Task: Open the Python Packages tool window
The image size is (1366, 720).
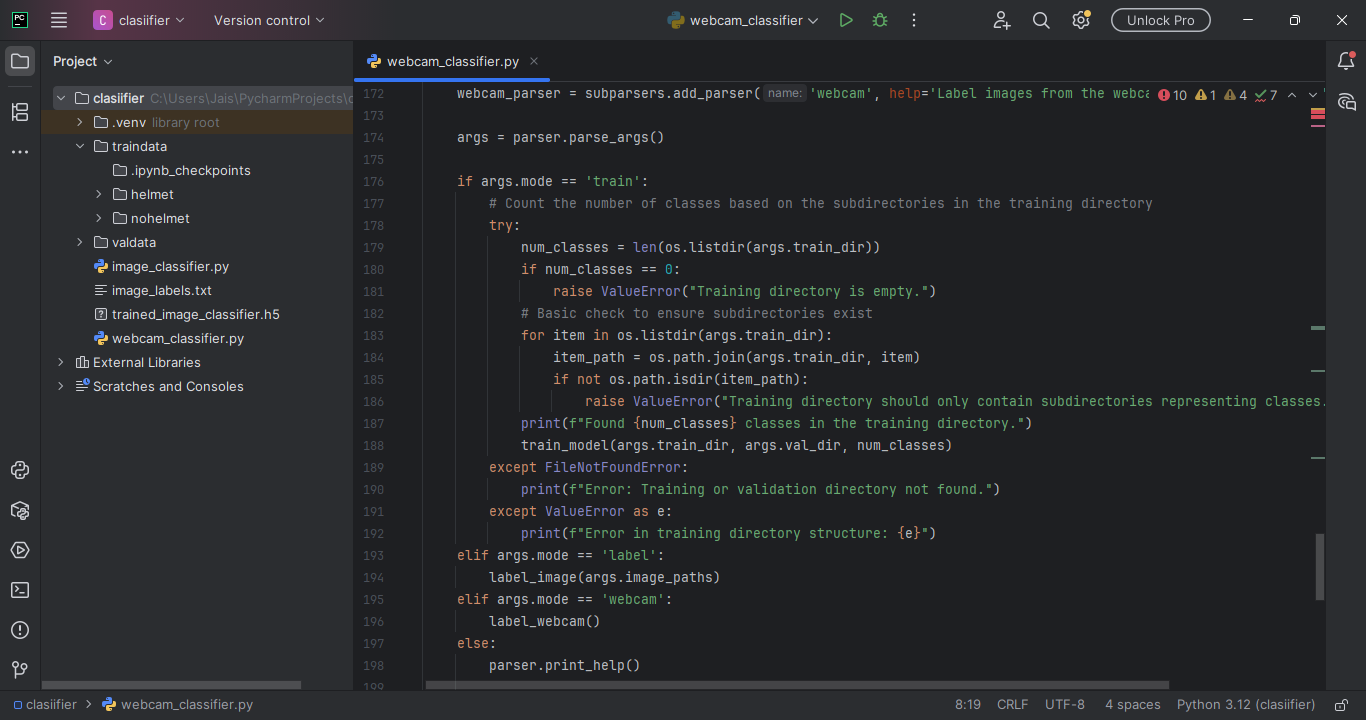Action: [20, 510]
